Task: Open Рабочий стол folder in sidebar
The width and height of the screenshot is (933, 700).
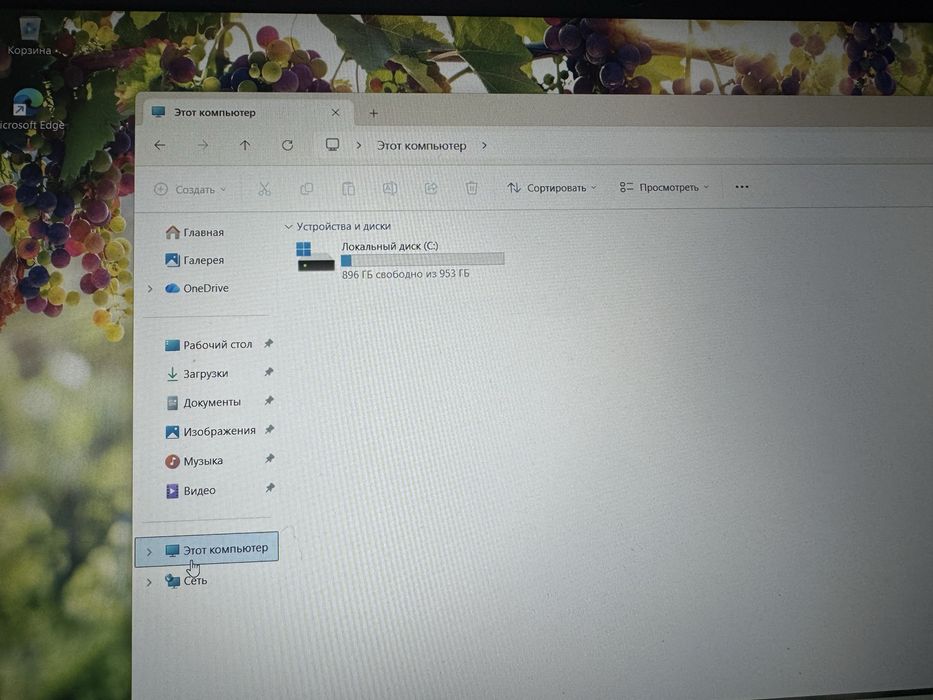Action: (209, 345)
